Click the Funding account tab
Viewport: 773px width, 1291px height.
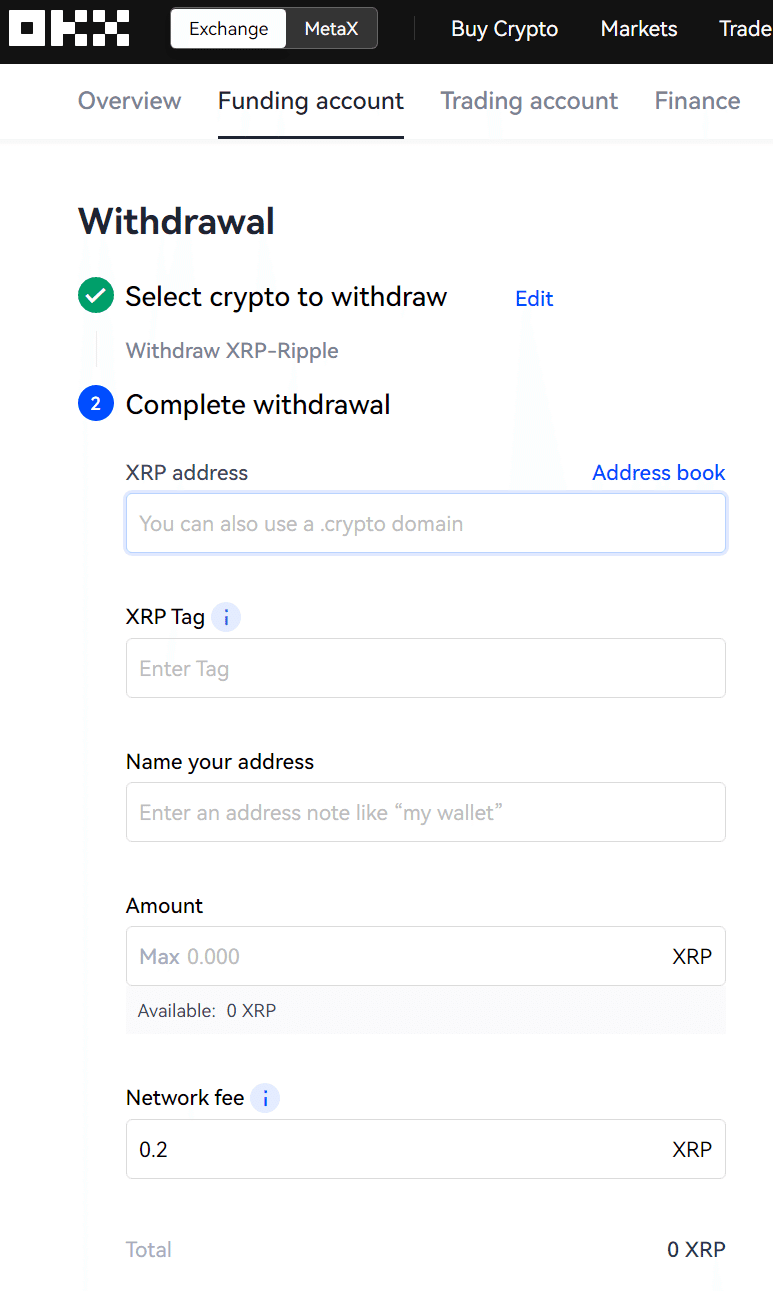pos(310,100)
